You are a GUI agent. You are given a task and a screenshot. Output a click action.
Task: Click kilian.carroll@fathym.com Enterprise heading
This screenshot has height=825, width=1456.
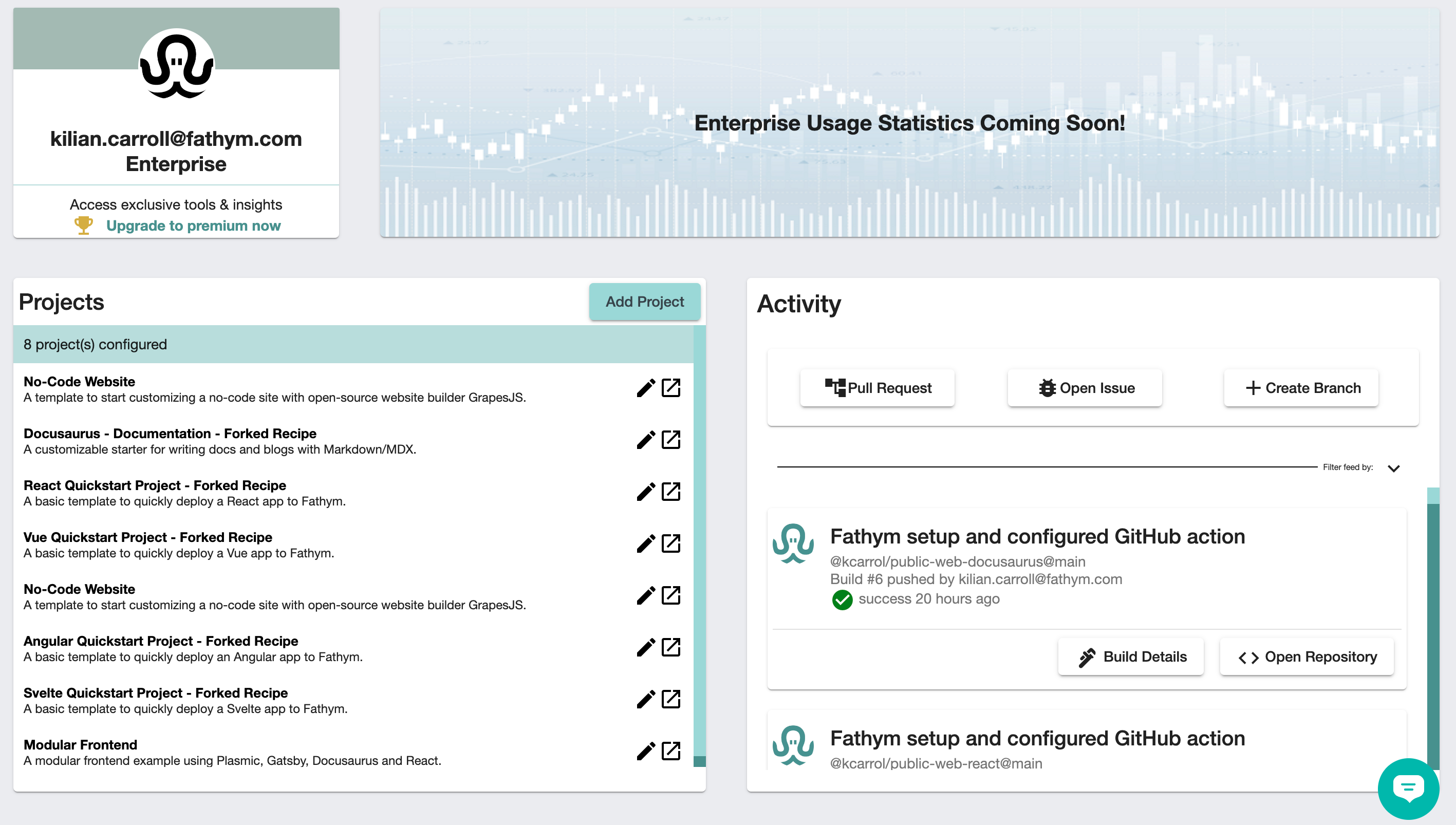click(176, 152)
